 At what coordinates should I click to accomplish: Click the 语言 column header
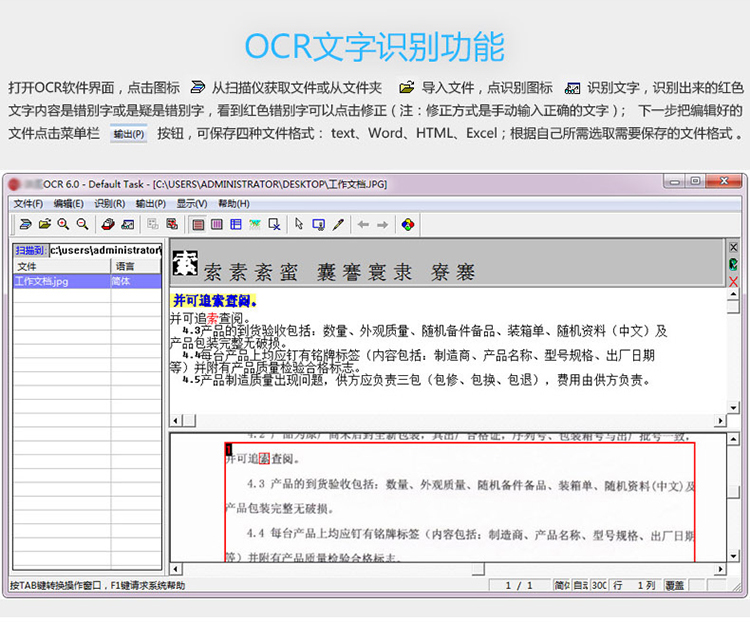coord(125,267)
